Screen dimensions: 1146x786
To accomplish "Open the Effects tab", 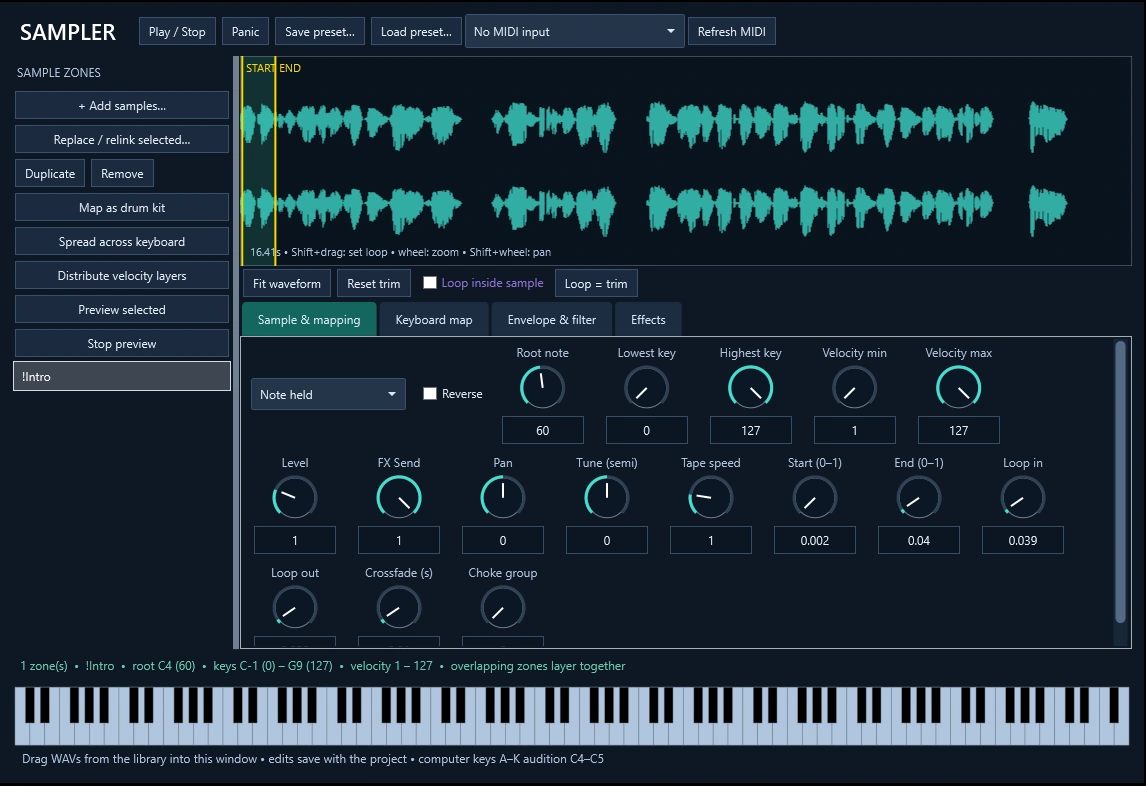I will (x=648, y=320).
